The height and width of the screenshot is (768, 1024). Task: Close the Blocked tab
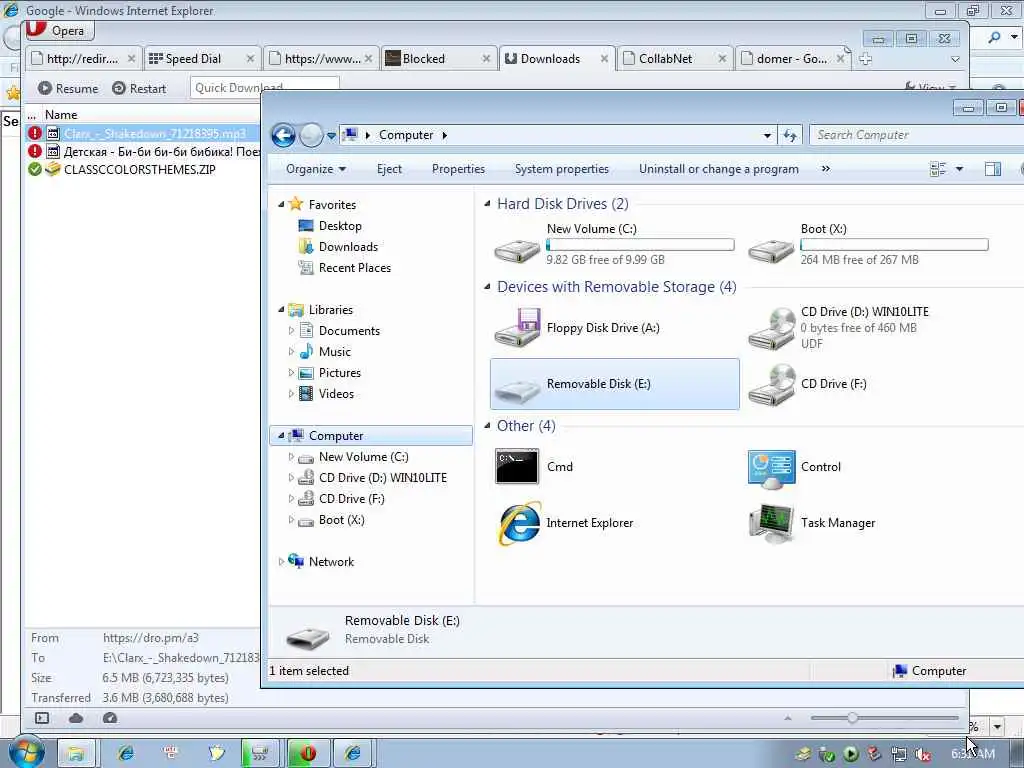click(x=486, y=59)
